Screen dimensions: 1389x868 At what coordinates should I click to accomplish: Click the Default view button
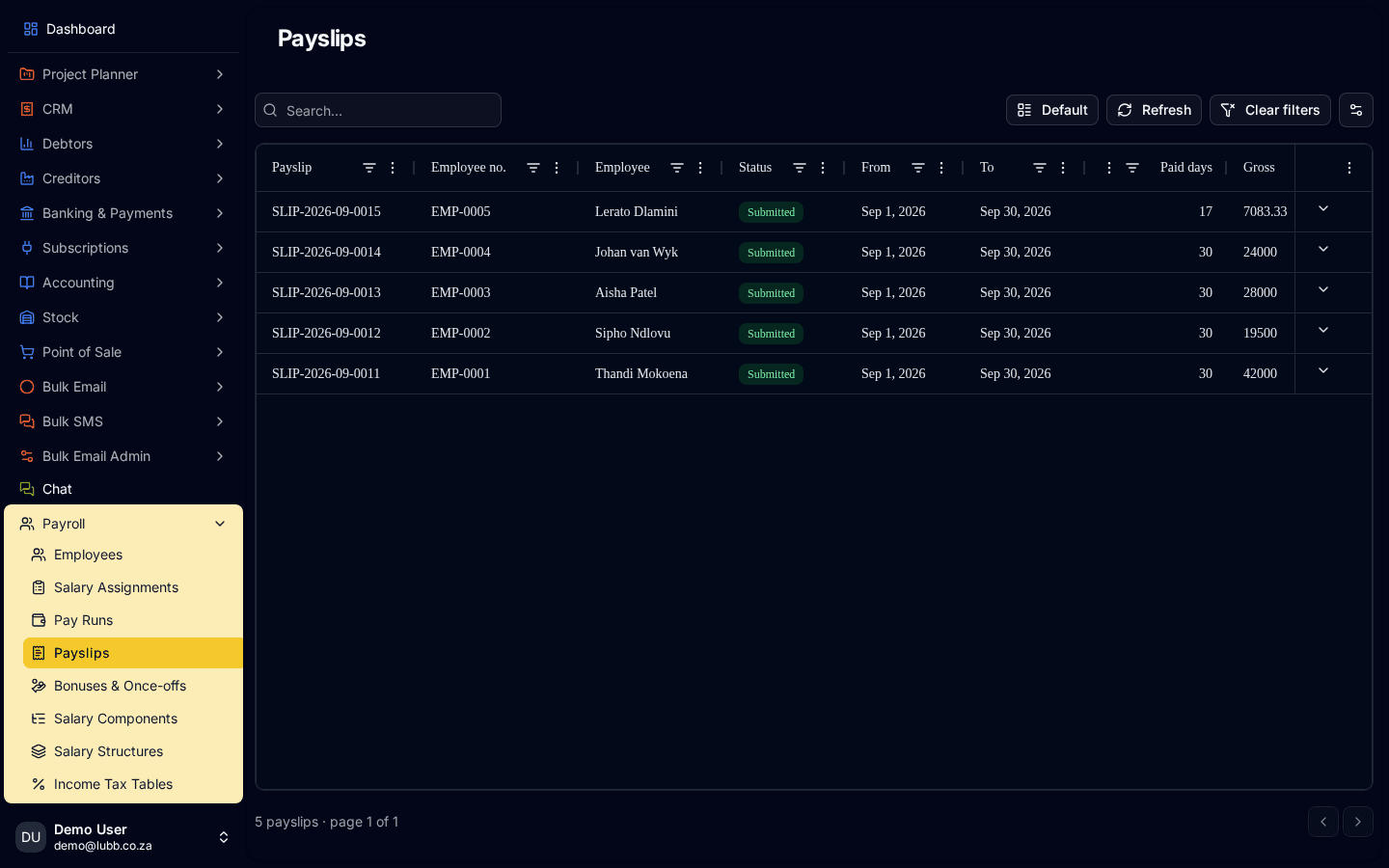pyautogui.click(x=1052, y=110)
